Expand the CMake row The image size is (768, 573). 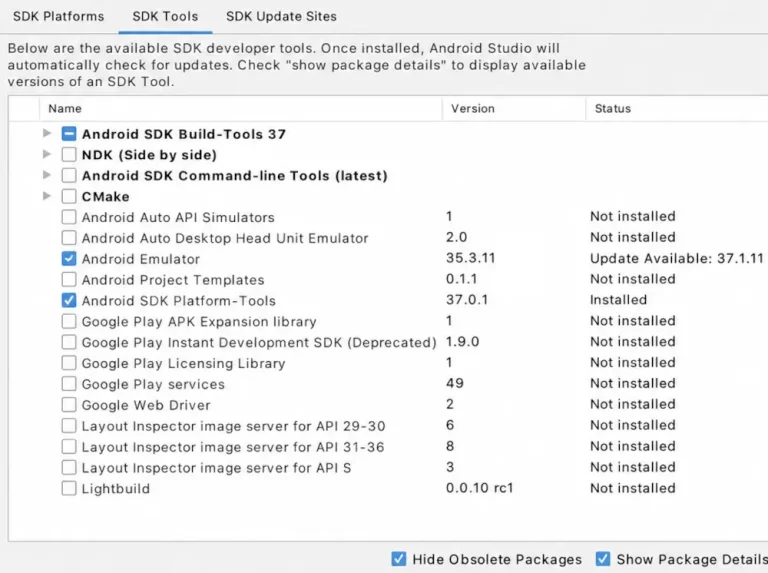(47, 196)
